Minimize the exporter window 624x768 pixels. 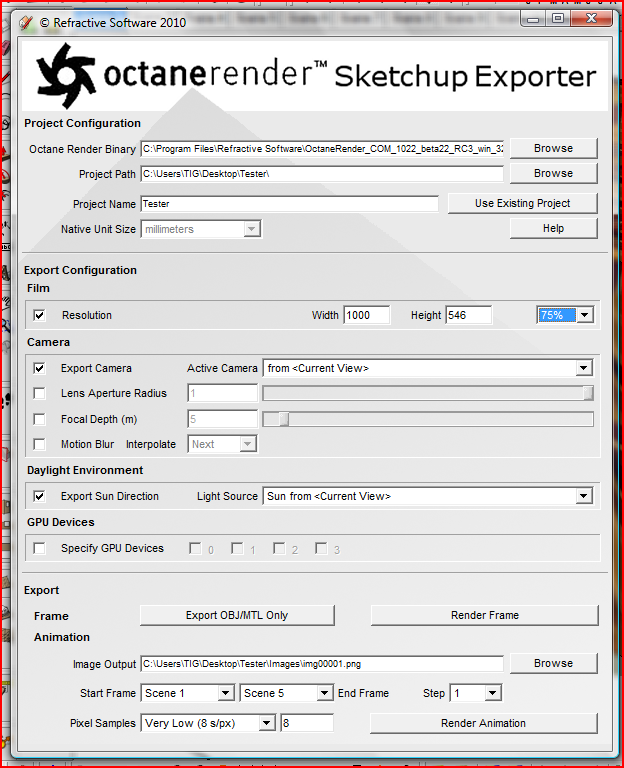(534, 20)
